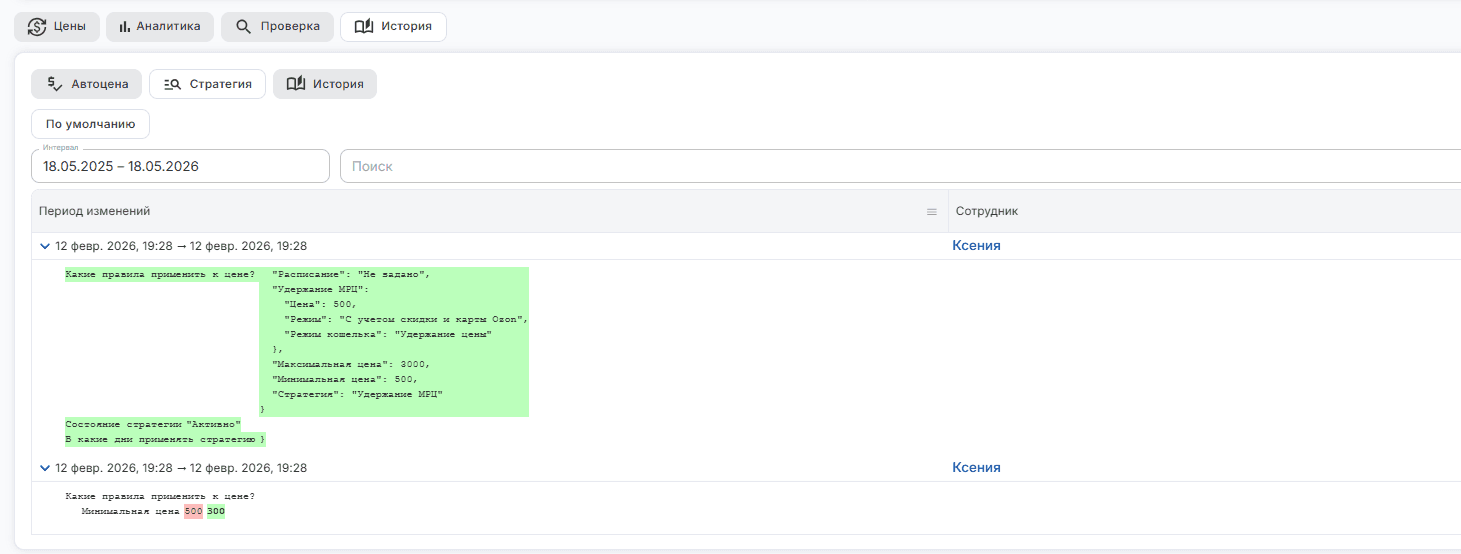Click the magnifier icon on Проверка

(243, 27)
